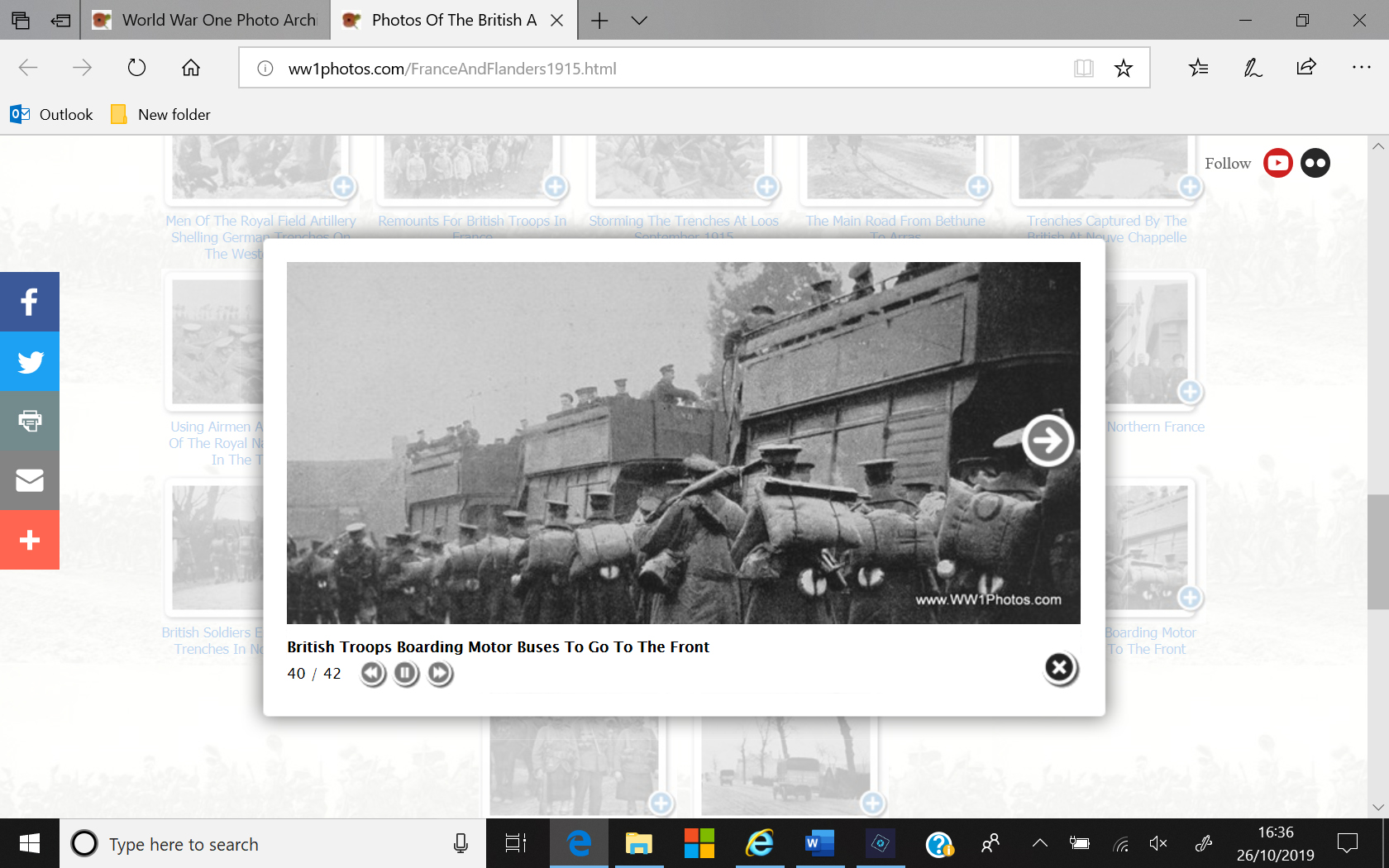This screenshot has height=868, width=1389.
Task: Open the Flickr follow icon
Action: click(x=1315, y=163)
